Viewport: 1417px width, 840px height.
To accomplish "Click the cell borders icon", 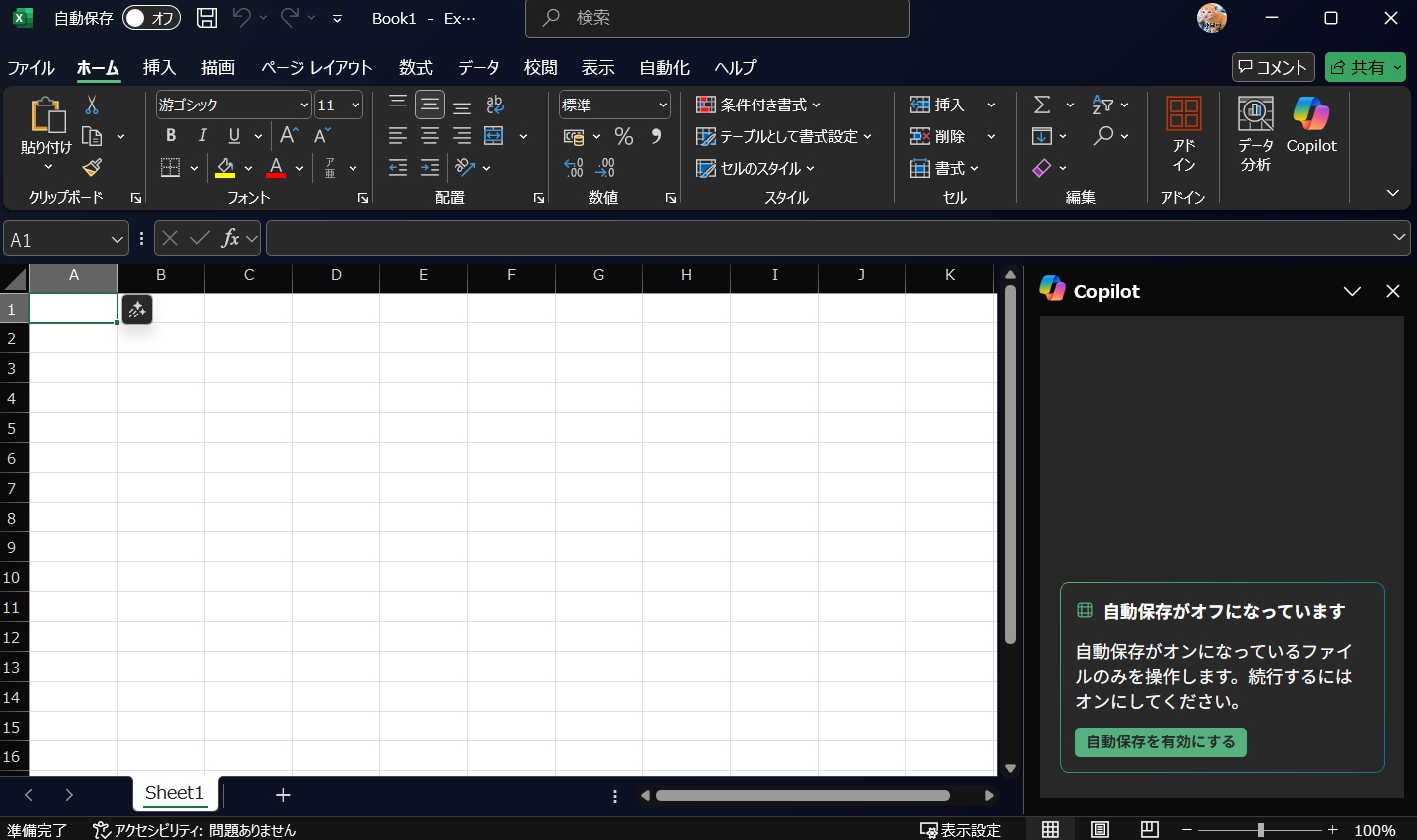I will coord(171,167).
